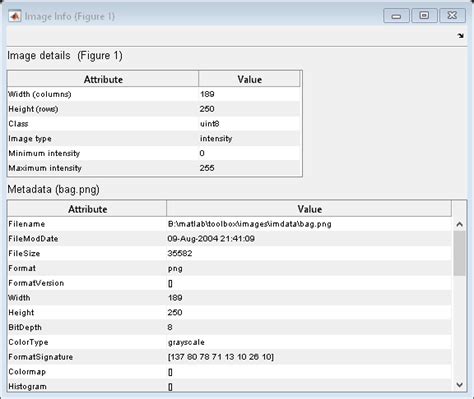This screenshot has height=399, width=474.
Task: Click Attribute header in Metadata table
Action: (x=87, y=209)
